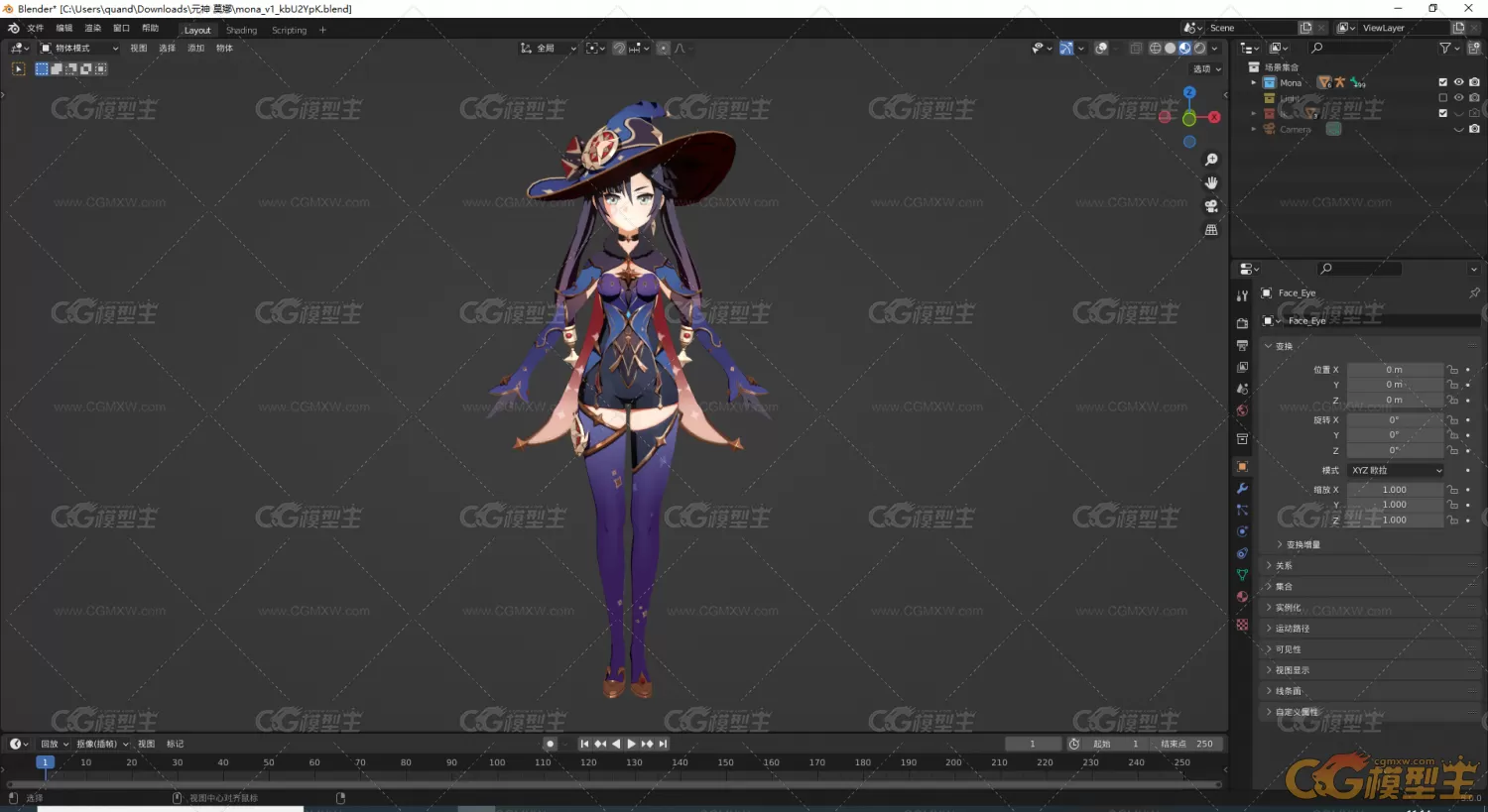The width and height of the screenshot is (1488, 812).
Task: Toggle X-ray mode in viewport header
Action: pyautogui.click(x=1135, y=48)
